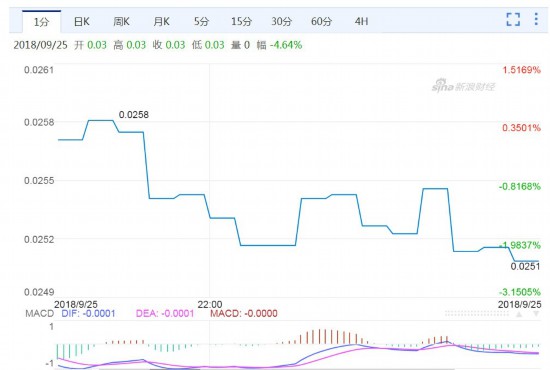Switch to the 1分 chart tab

point(41,22)
